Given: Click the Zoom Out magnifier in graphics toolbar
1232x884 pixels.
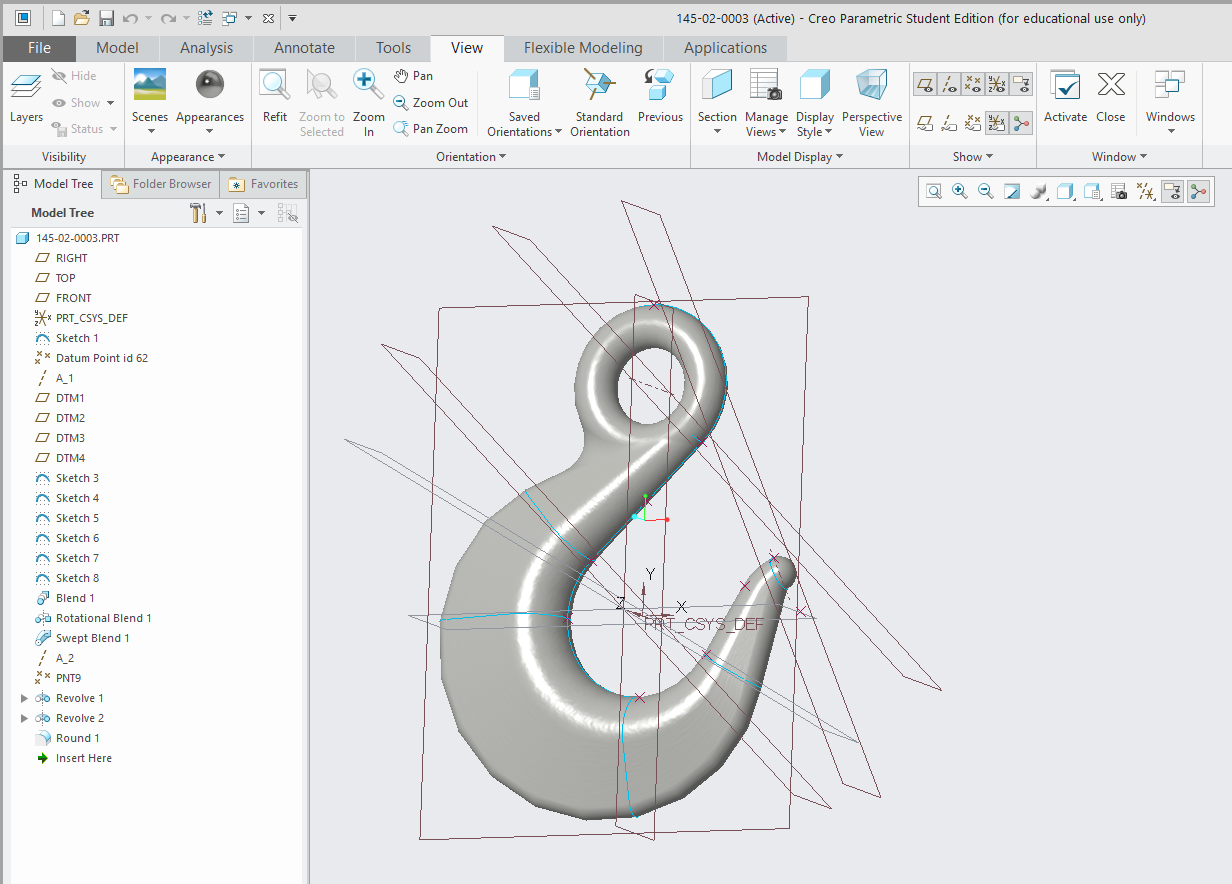Looking at the screenshot, I should [985, 191].
